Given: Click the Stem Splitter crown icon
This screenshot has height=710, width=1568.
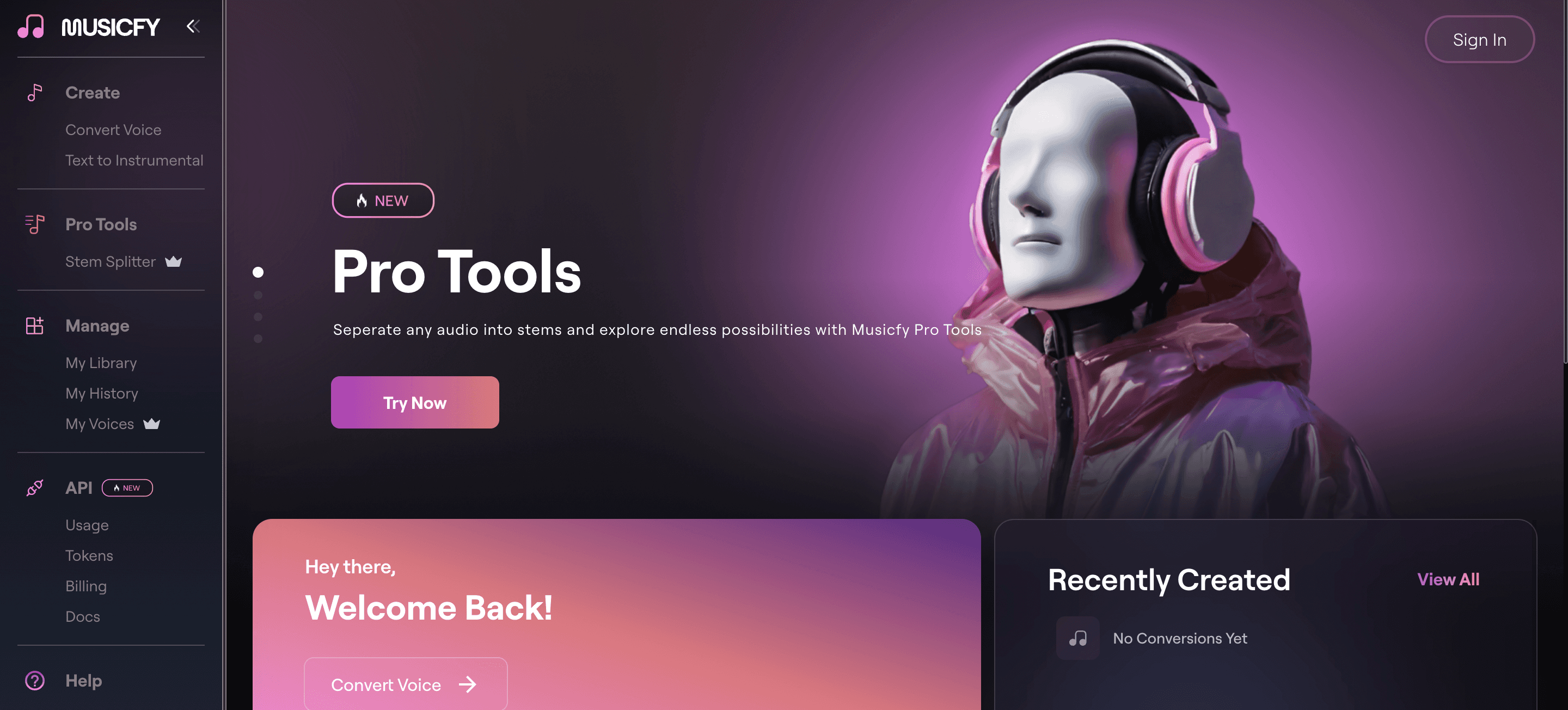Looking at the screenshot, I should (x=172, y=261).
